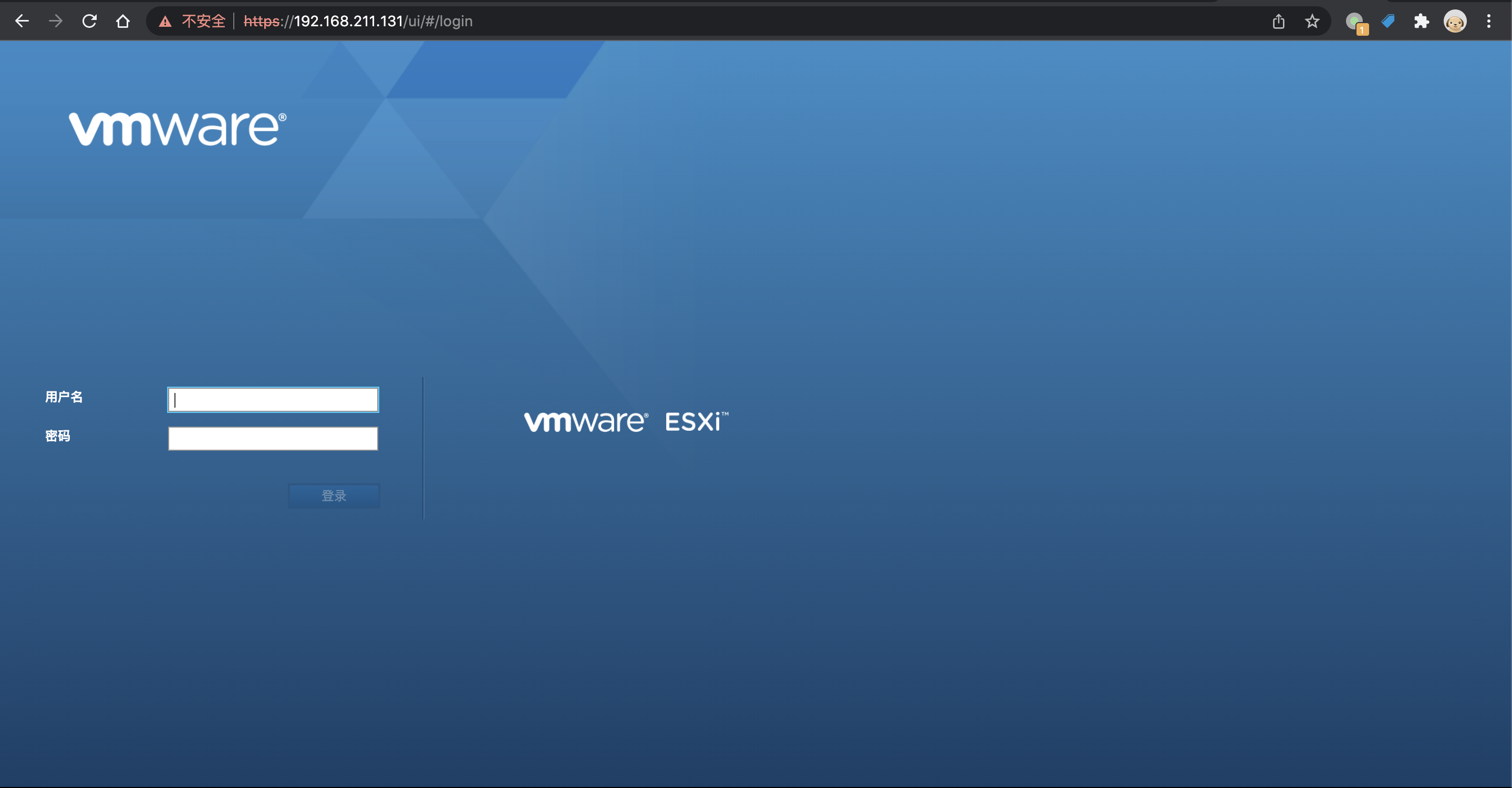The width and height of the screenshot is (1512, 788).
Task: Reload the ESXi login page
Action: (x=89, y=21)
